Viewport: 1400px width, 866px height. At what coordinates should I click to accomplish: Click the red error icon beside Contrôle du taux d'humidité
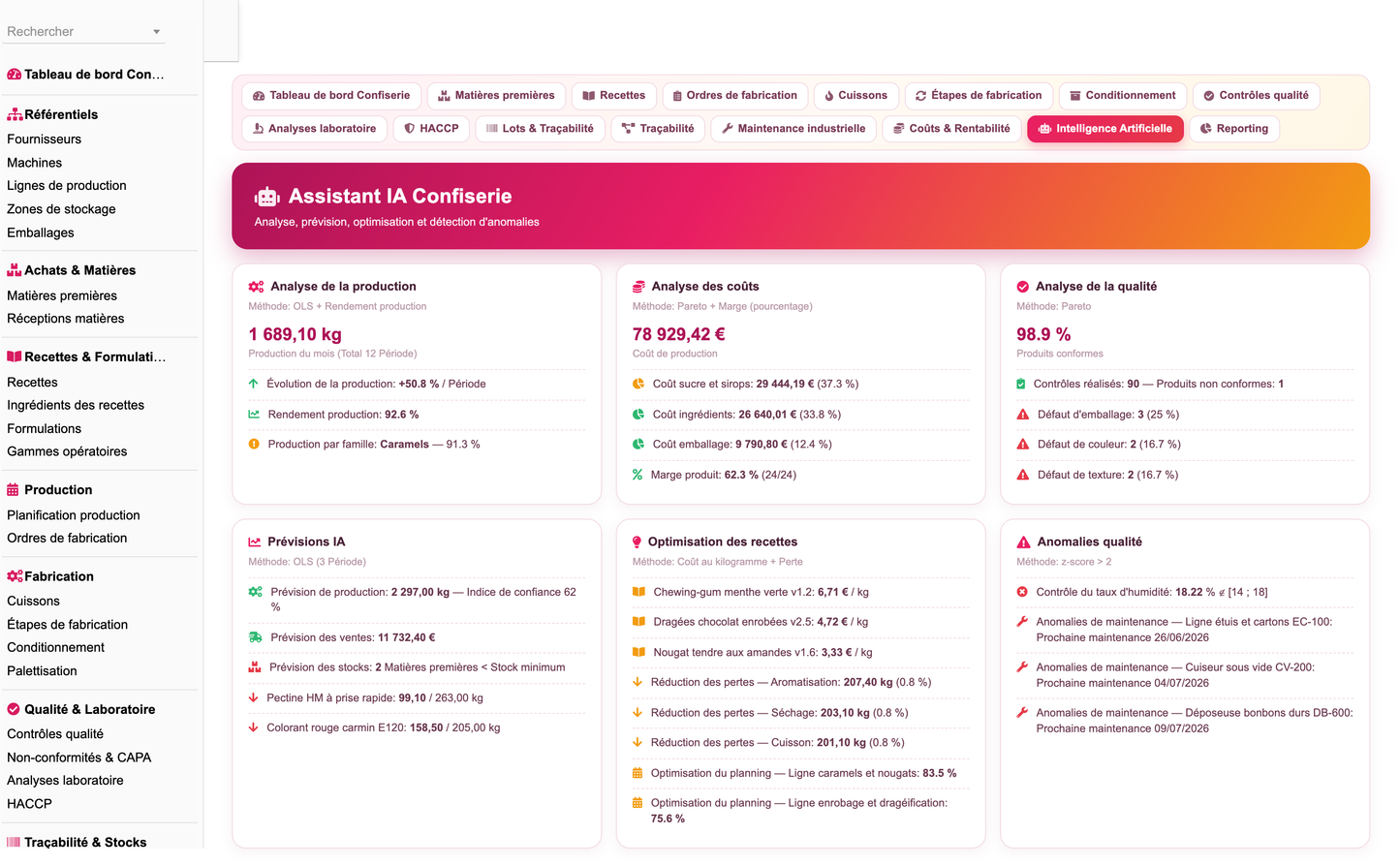[1022, 592]
